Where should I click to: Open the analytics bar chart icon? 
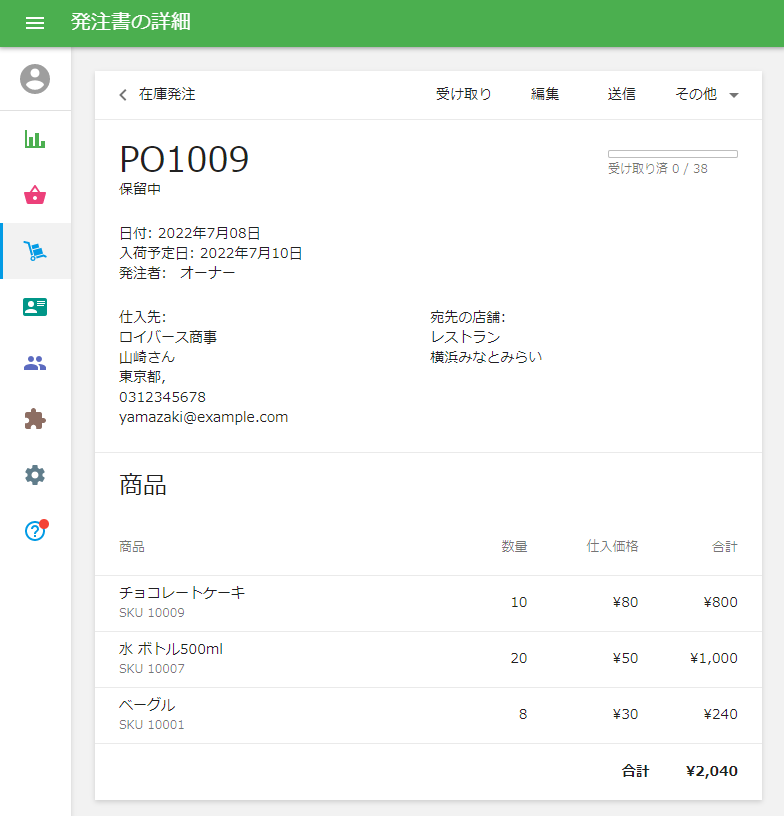[x=35, y=139]
